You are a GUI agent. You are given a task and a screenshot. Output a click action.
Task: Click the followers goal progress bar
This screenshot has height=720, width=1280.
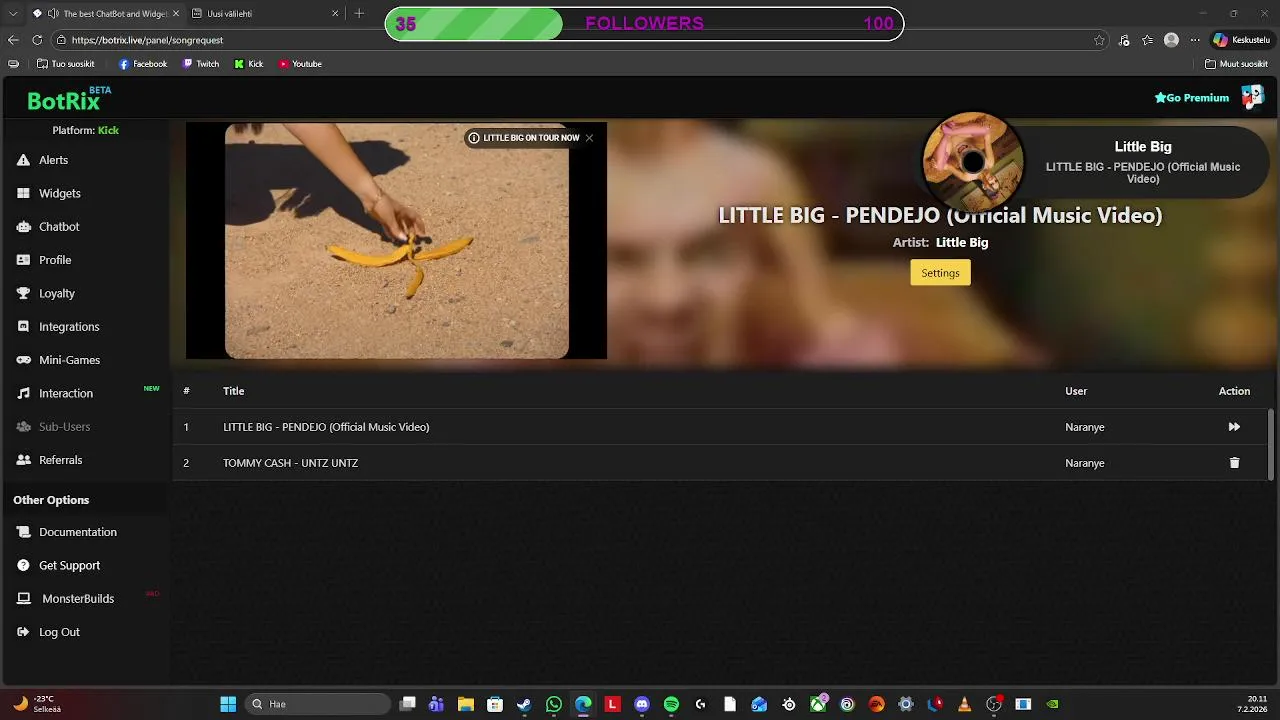(x=644, y=24)
